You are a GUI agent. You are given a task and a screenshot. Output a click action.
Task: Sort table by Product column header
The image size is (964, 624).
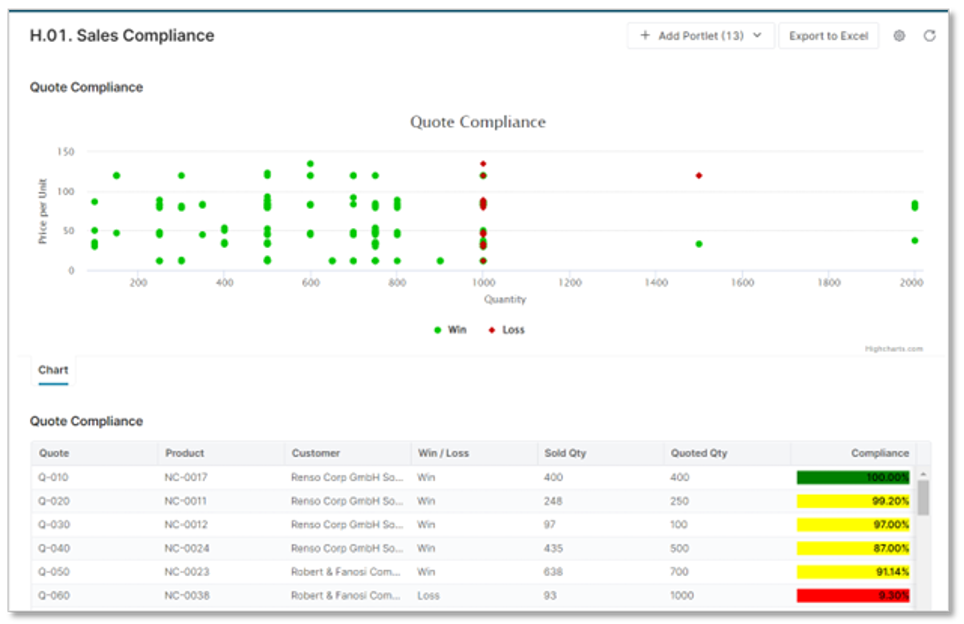[x=185, y=453]
